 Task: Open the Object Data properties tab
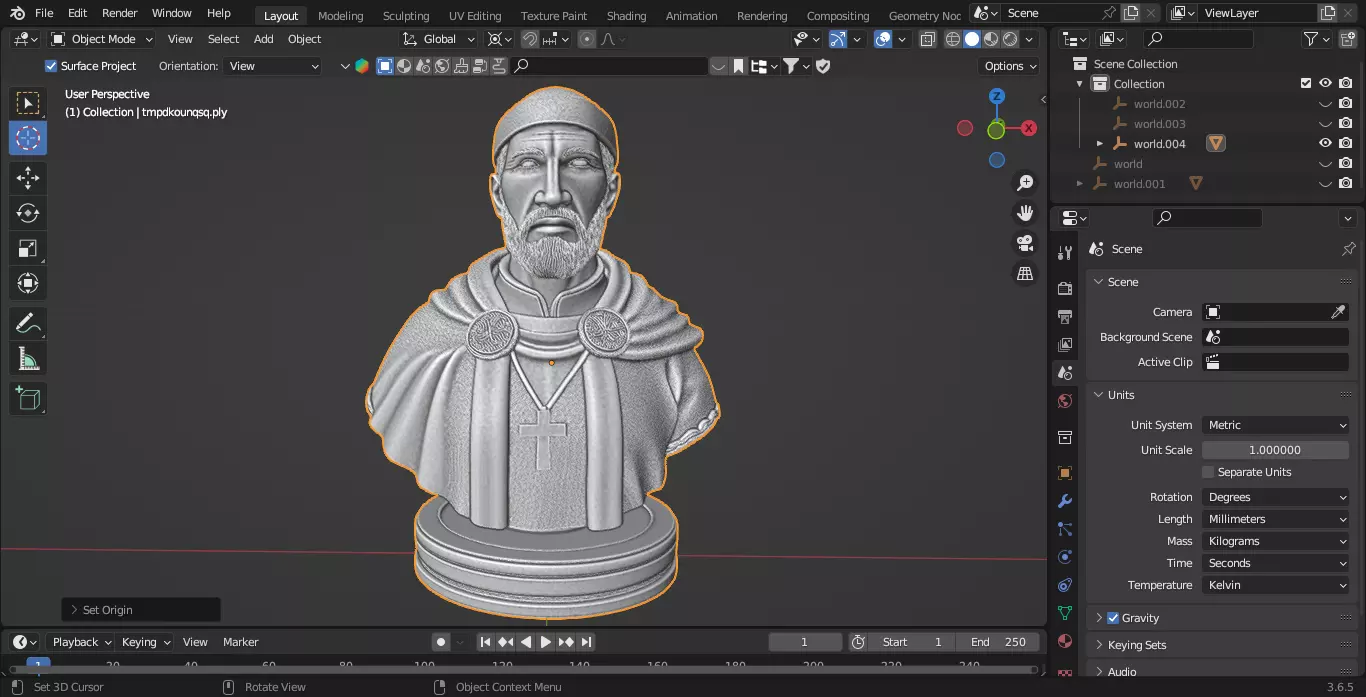click(1065, 613)
